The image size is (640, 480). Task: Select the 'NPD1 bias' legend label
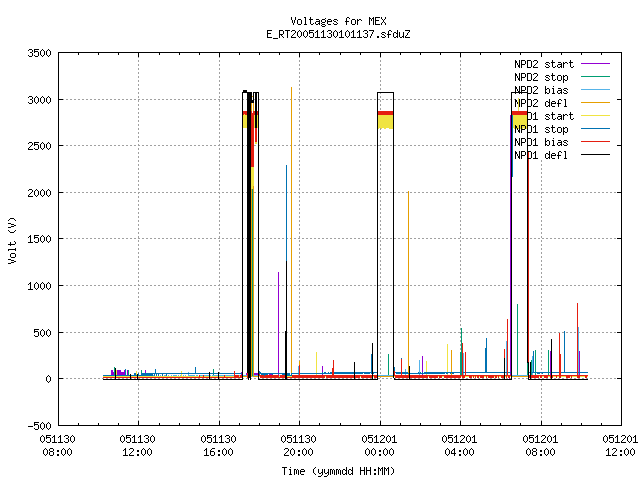point(541,142)
